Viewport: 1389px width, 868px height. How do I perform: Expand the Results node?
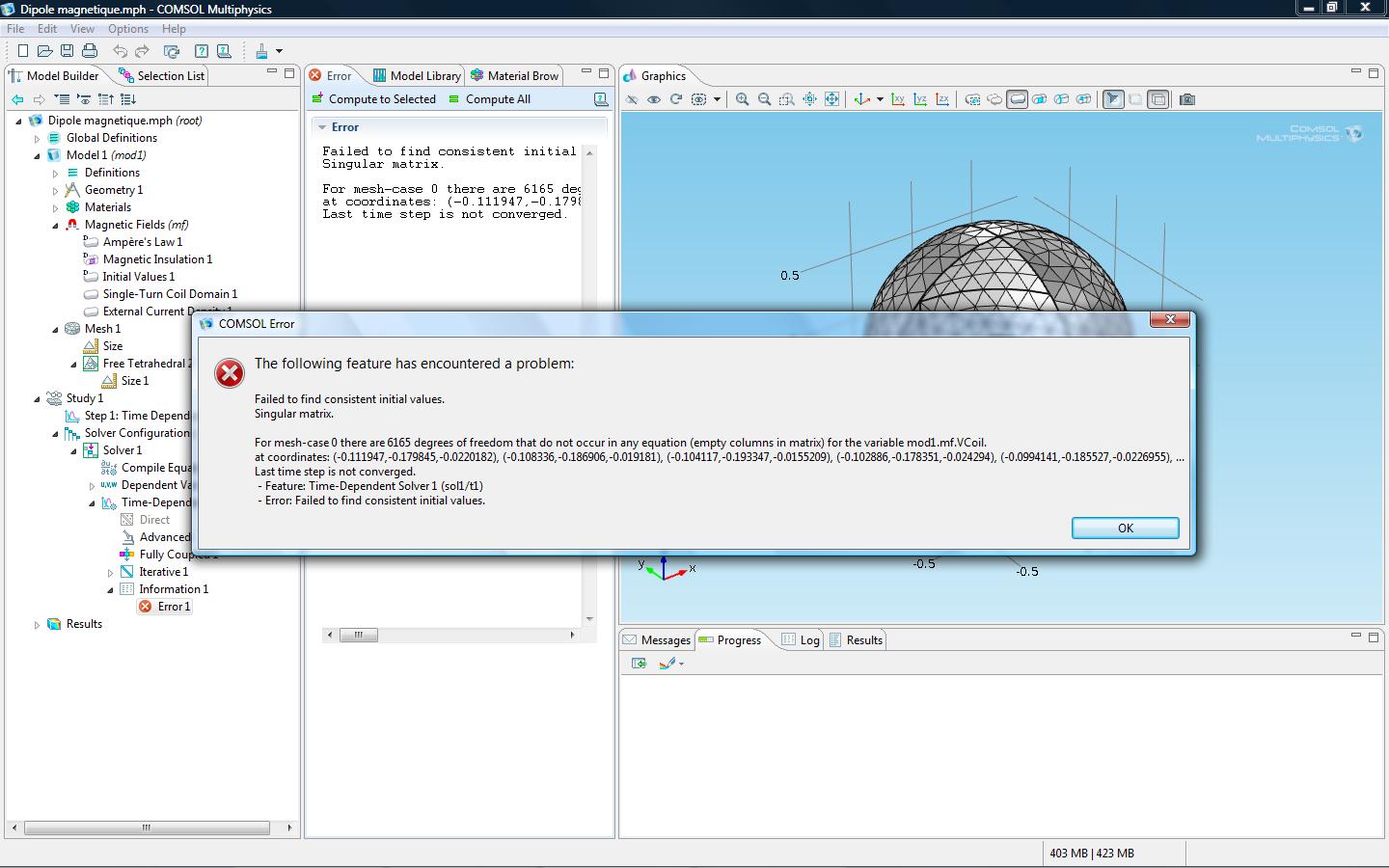38,625
